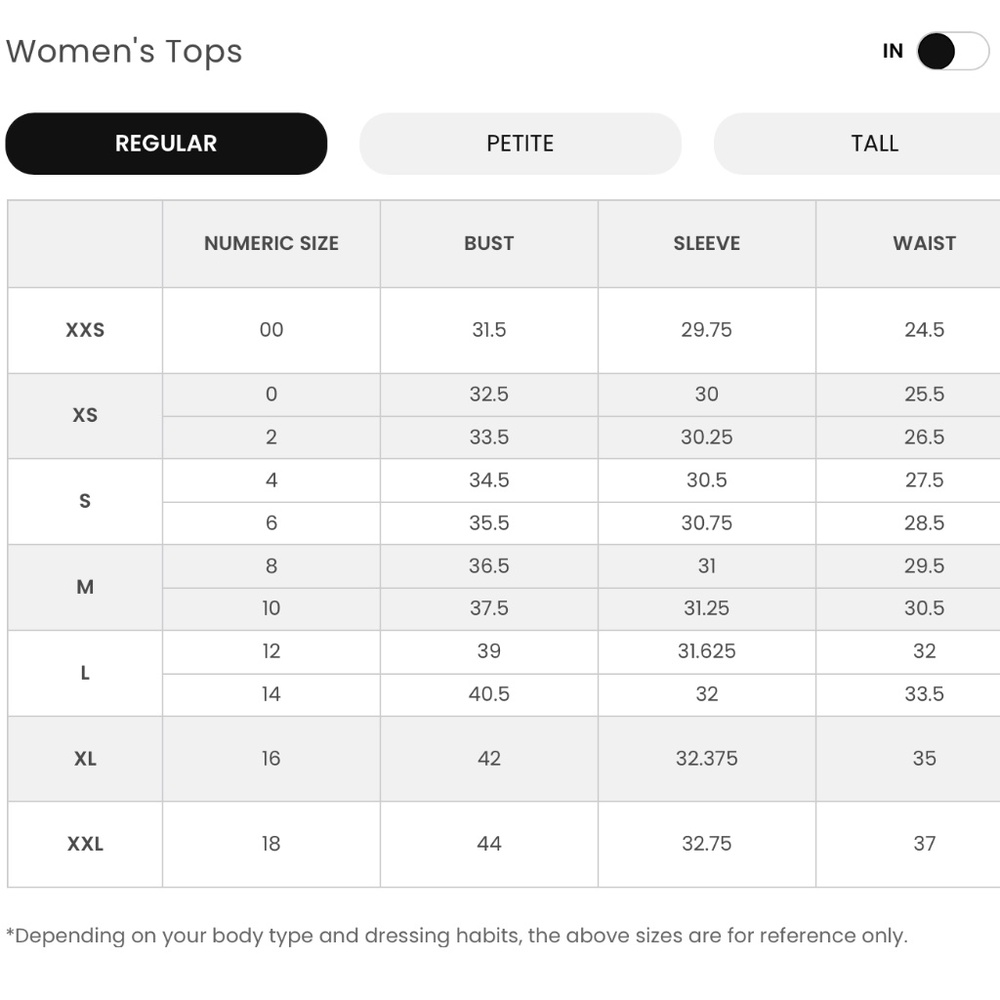Switch to the PETITE tab
Screen dimensions: 1000x1000
tap(520, 143)
